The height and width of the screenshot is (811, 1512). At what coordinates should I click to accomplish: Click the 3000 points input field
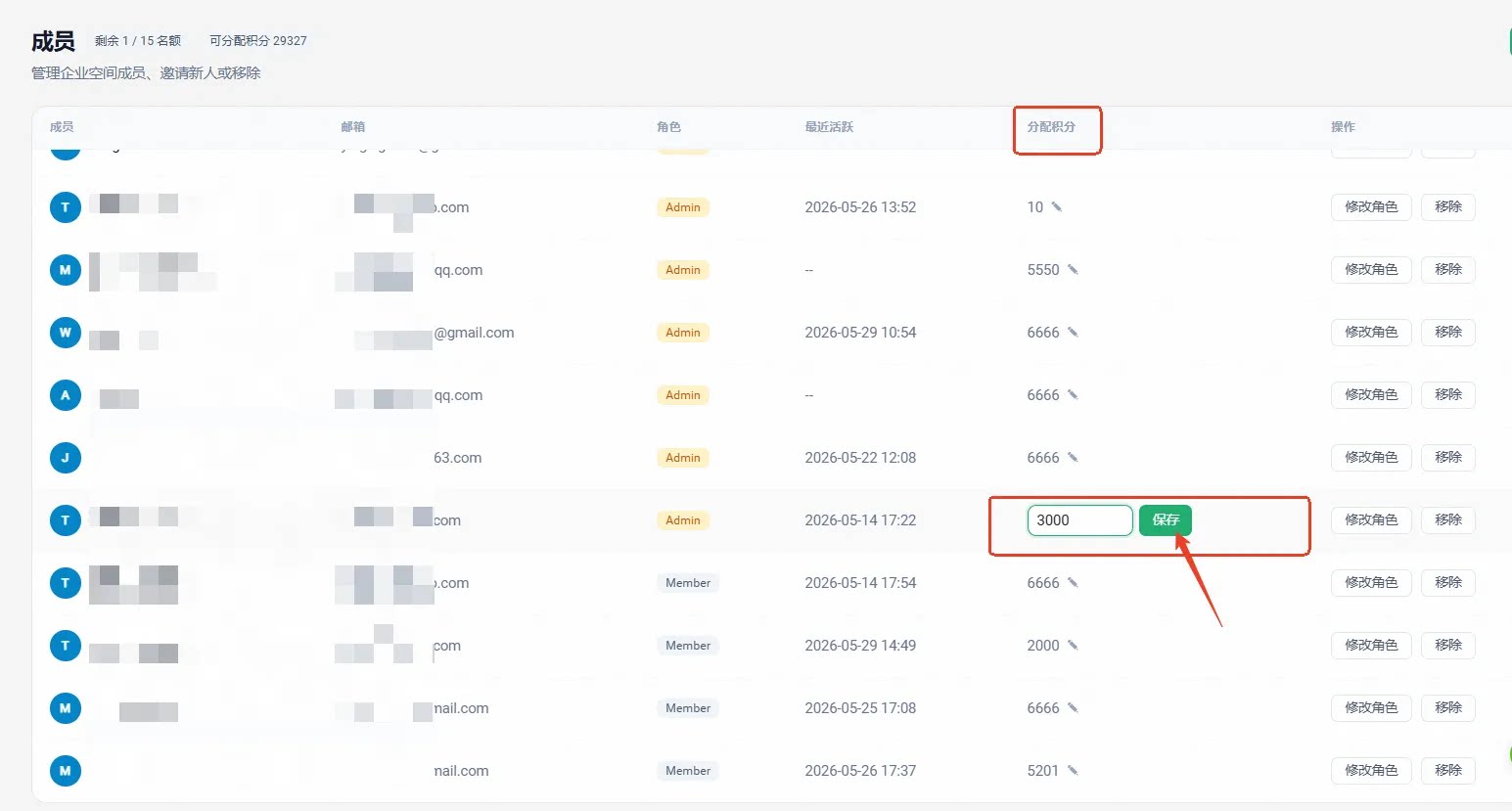pos(1079,520)
